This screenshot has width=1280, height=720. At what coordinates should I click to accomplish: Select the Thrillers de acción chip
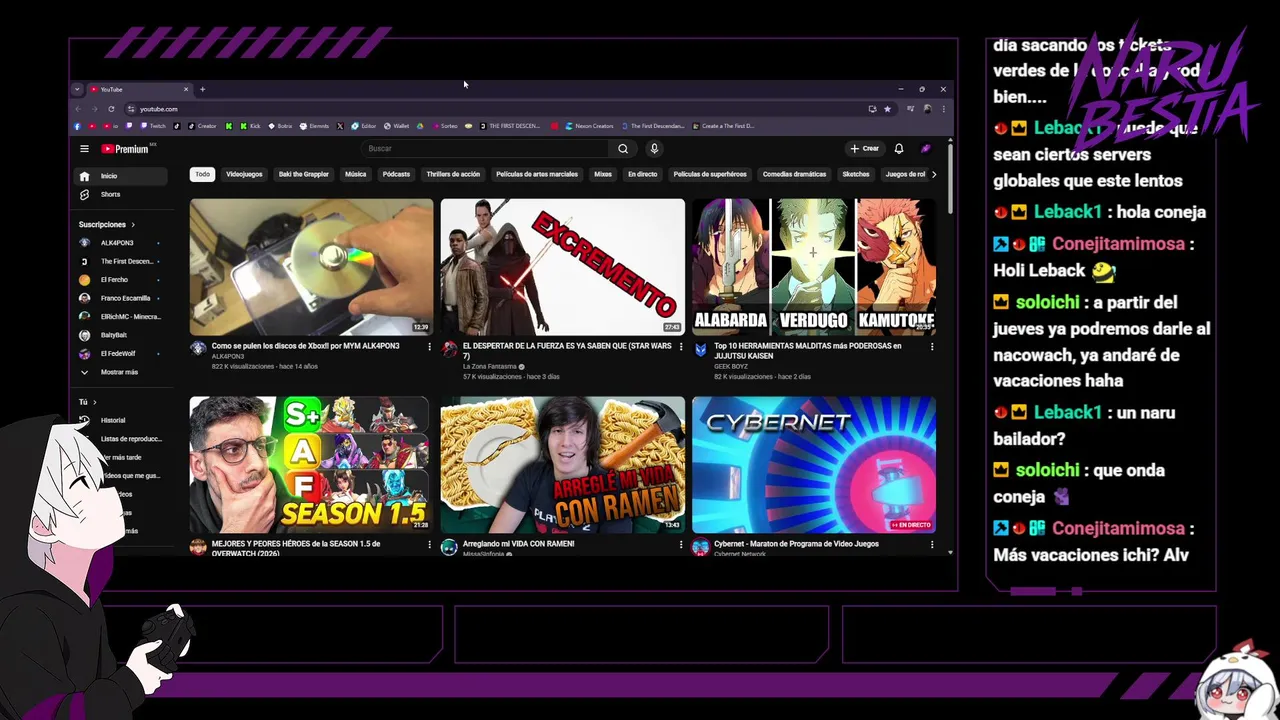coord(453,174)
